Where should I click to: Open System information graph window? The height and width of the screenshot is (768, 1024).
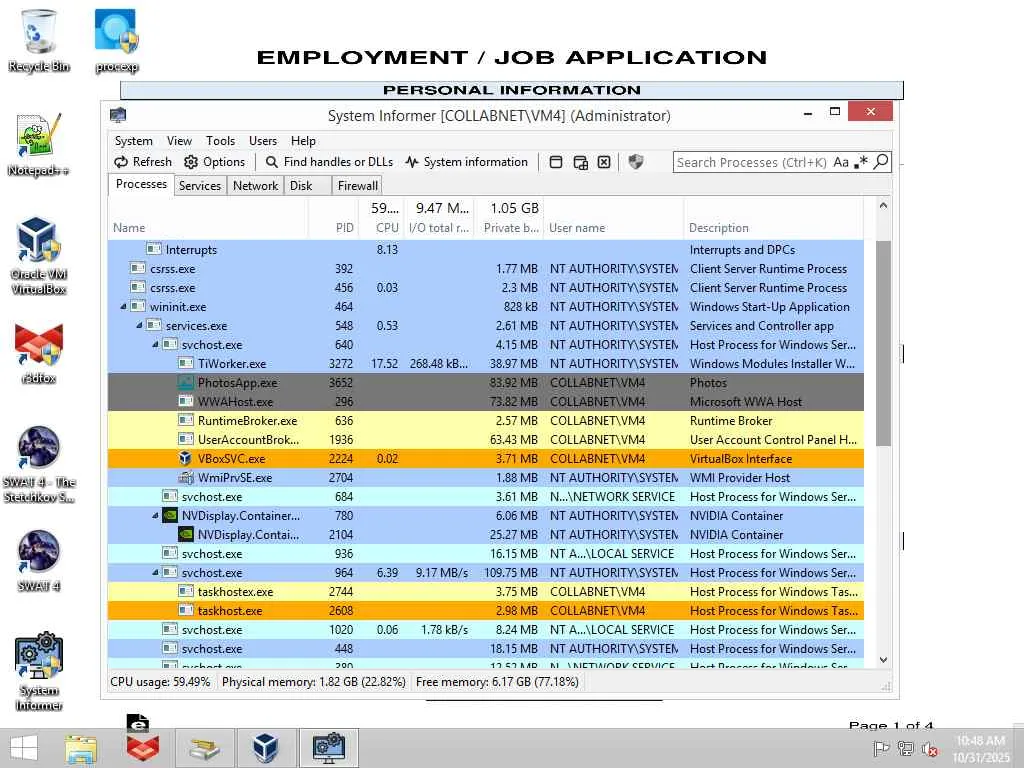pyautogui.click(x=466, y=162)
